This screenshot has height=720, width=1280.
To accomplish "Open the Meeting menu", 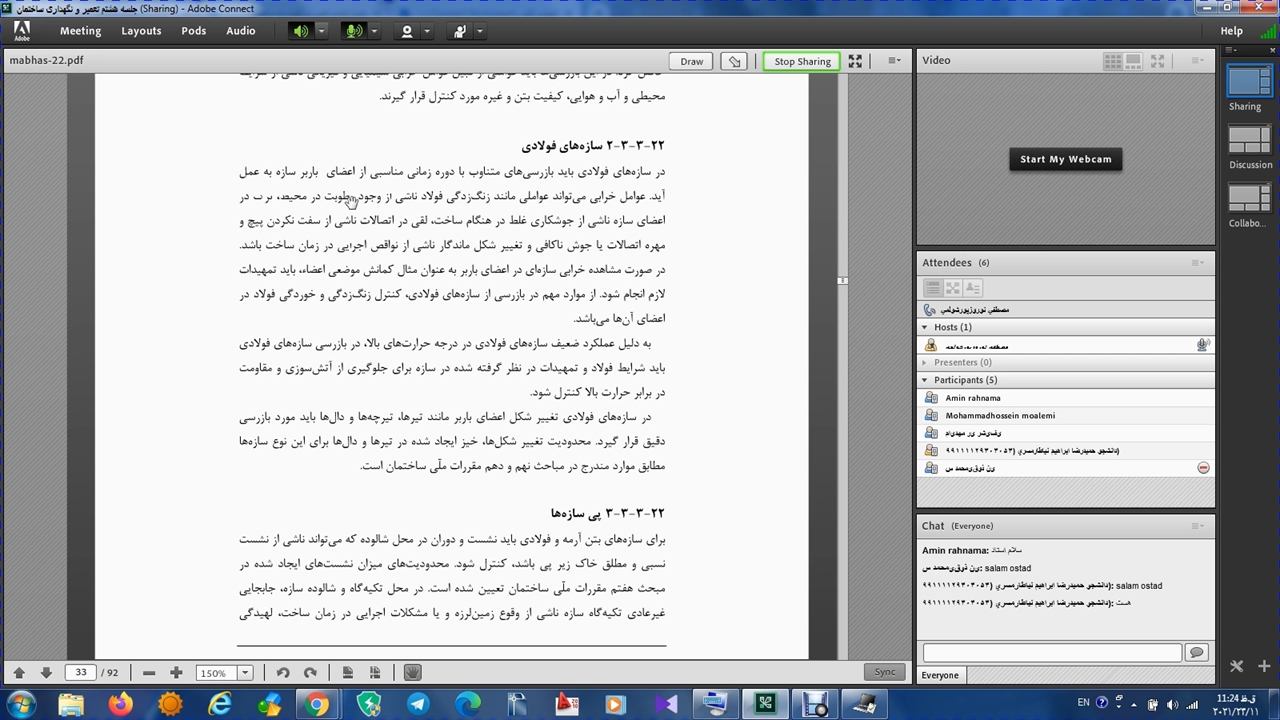I will pyautogui.click(x=80, y=31).
